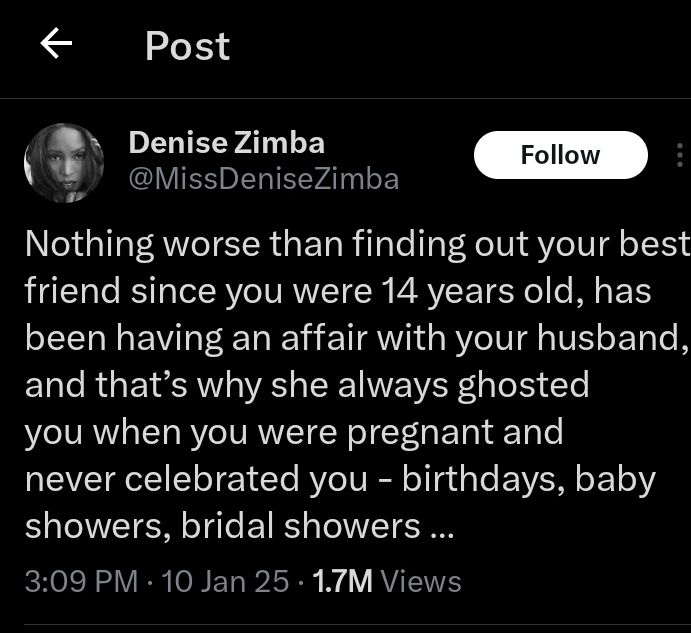View the 1.7M view count

[x=343, y=581]
